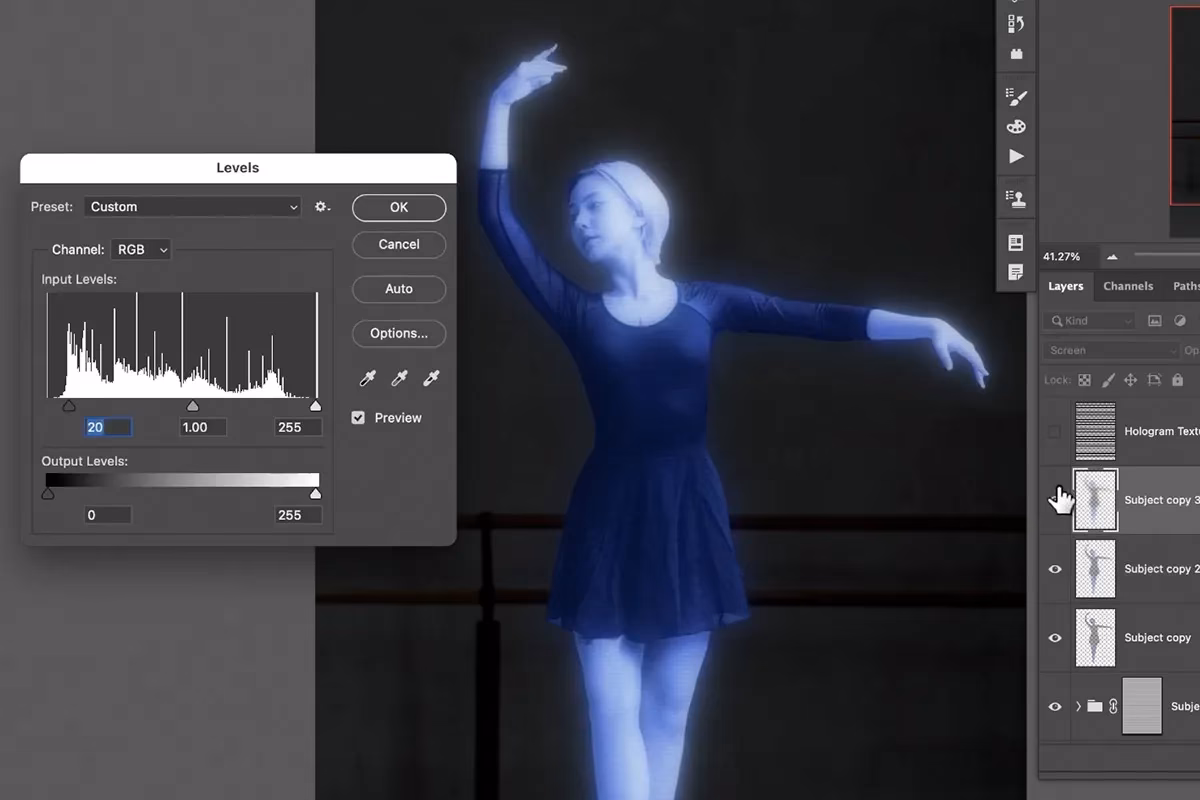Viewport: 1200px width, 800px height.
Task: Open the Clone Source panel
Action: (x=1016, y=198)
